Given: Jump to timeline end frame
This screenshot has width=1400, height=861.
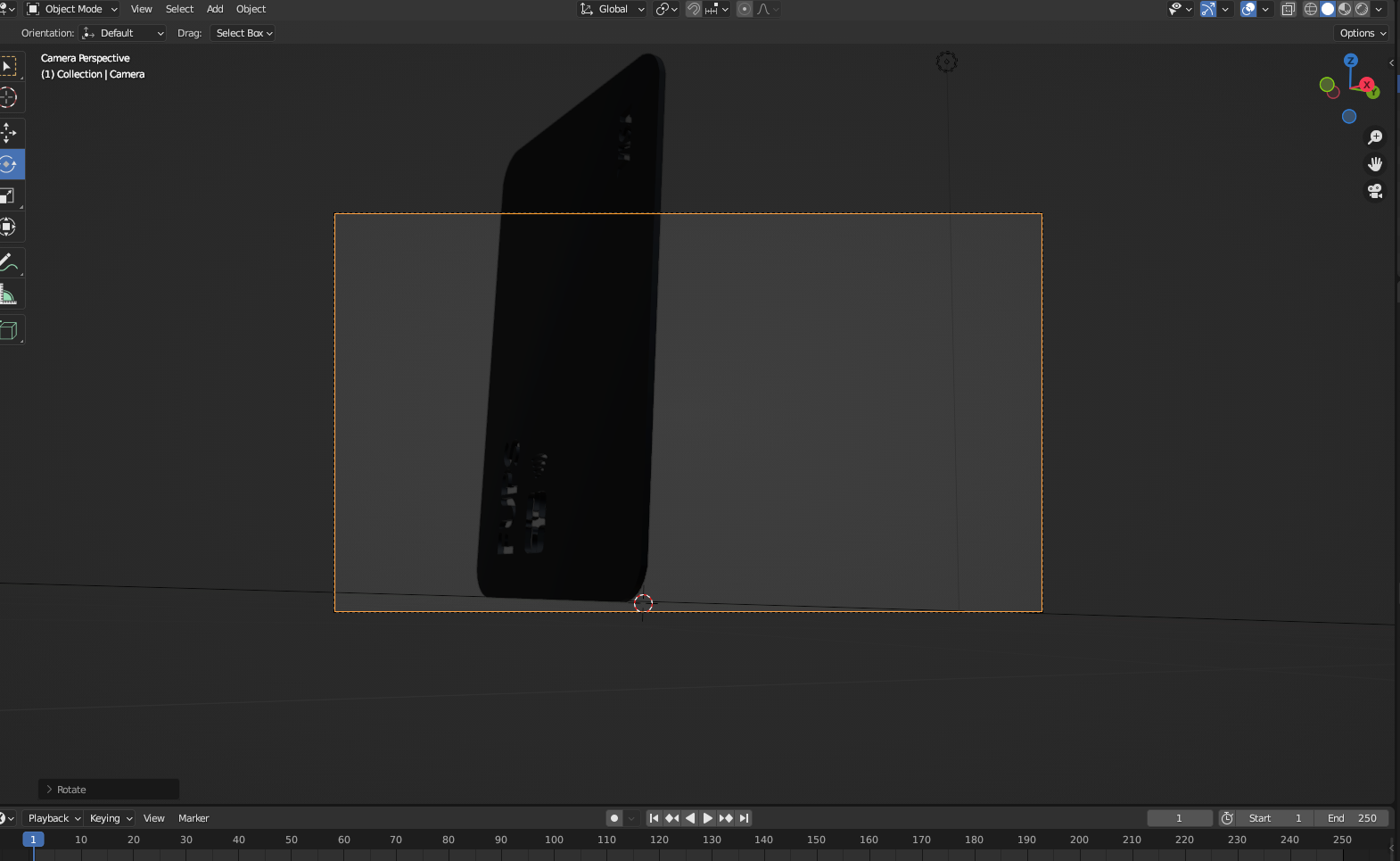Looking at the screenshot, I should (x=744, y=818).
